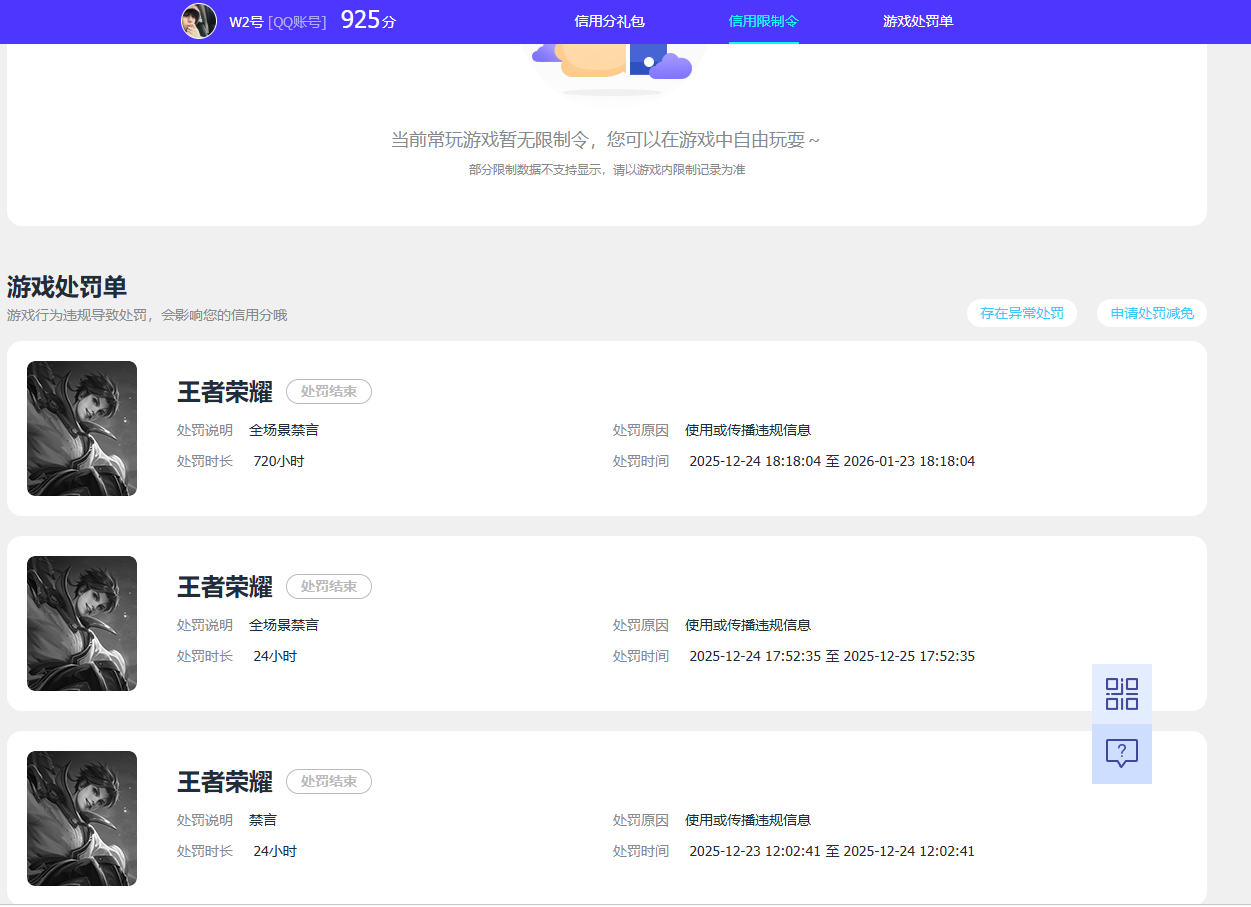Viewport: 1251px width, 907px height.
Task: Open hero thumbnail on the 2025-12-23 12:02:41 card
Action: pyautogui.click(x=82, y=818)
